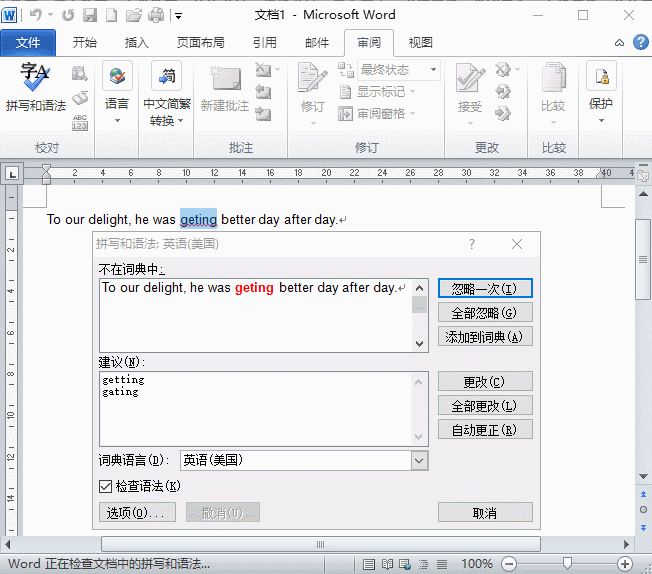Screen dimensions: 652x574
Task: Switch to Print Layout view in status bar
Action: [368, 564]
